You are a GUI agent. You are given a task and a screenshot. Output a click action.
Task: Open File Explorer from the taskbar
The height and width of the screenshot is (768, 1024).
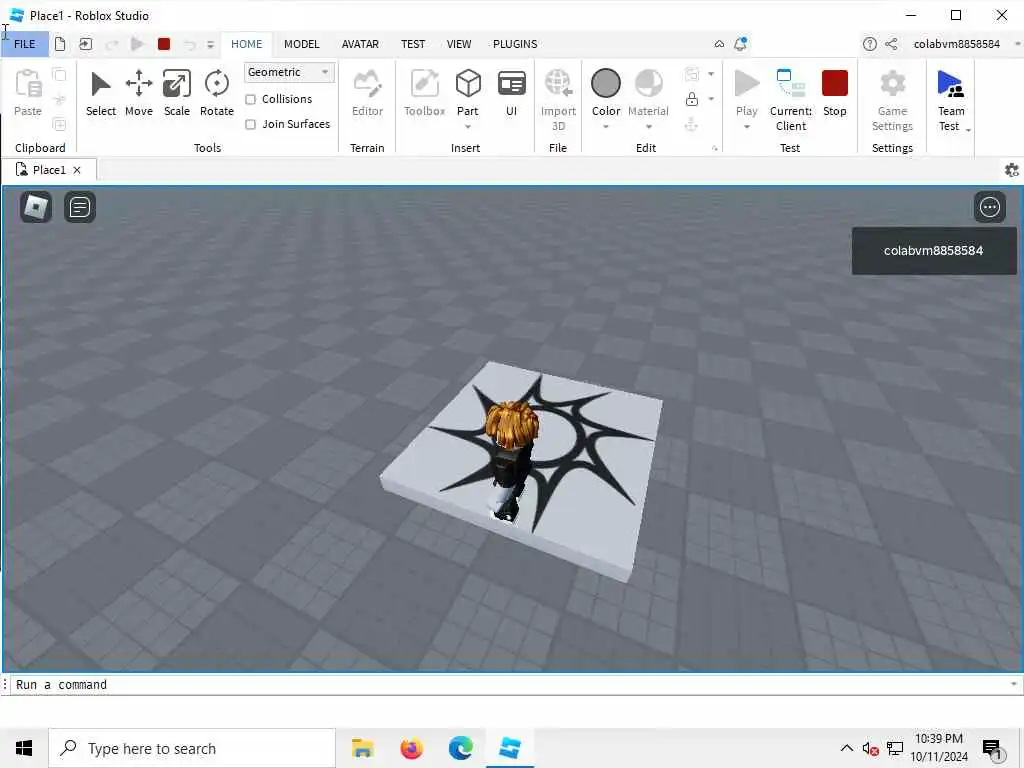(x=362, y=748)
